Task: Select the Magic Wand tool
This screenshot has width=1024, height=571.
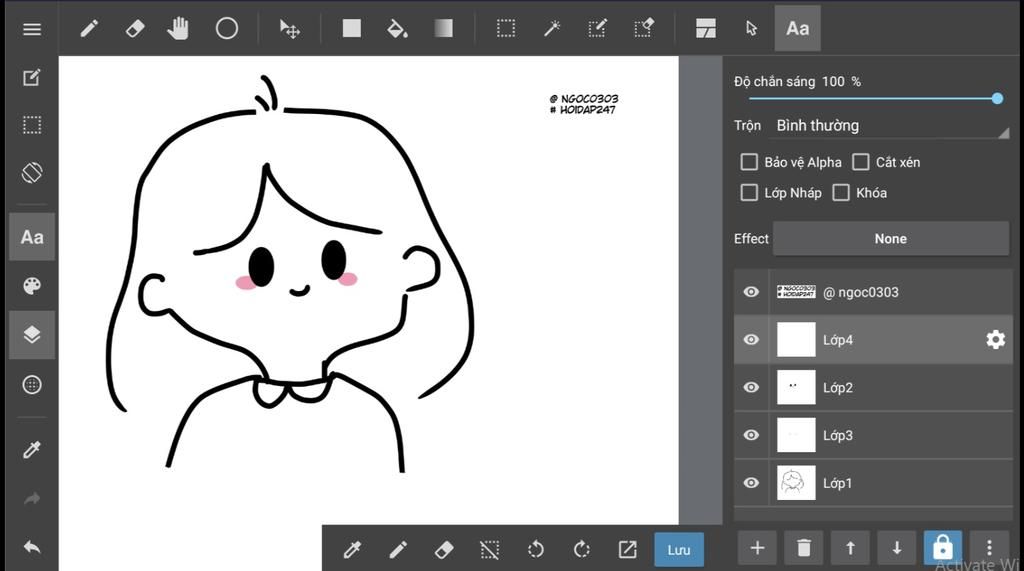Action: [x=552, y=28]
